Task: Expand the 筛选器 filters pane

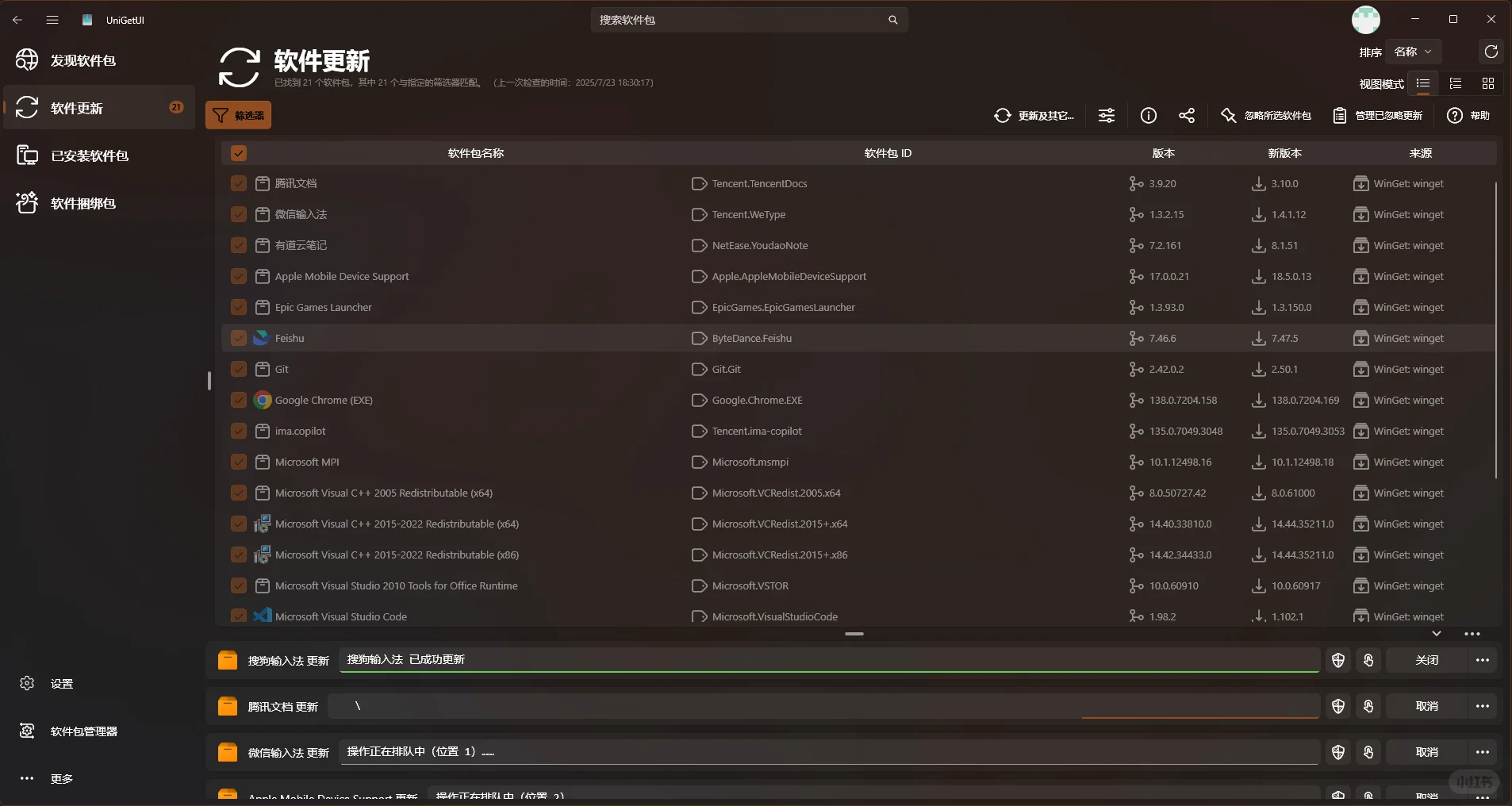Action: click(x=239, y=115)
